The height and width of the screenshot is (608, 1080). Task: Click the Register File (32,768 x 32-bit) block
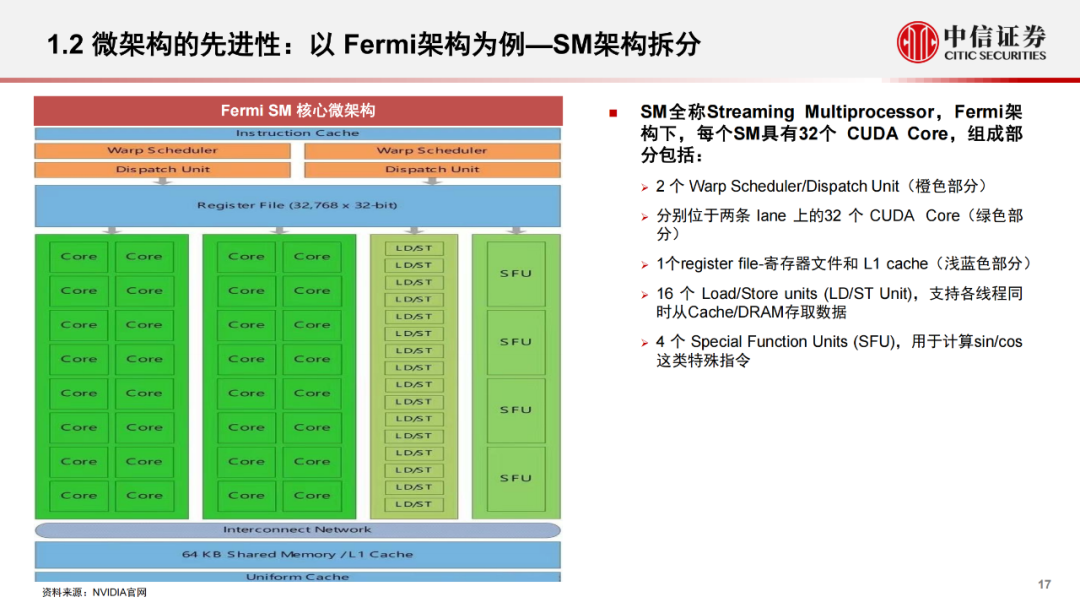pyautogui.click(x=298, y=205)
